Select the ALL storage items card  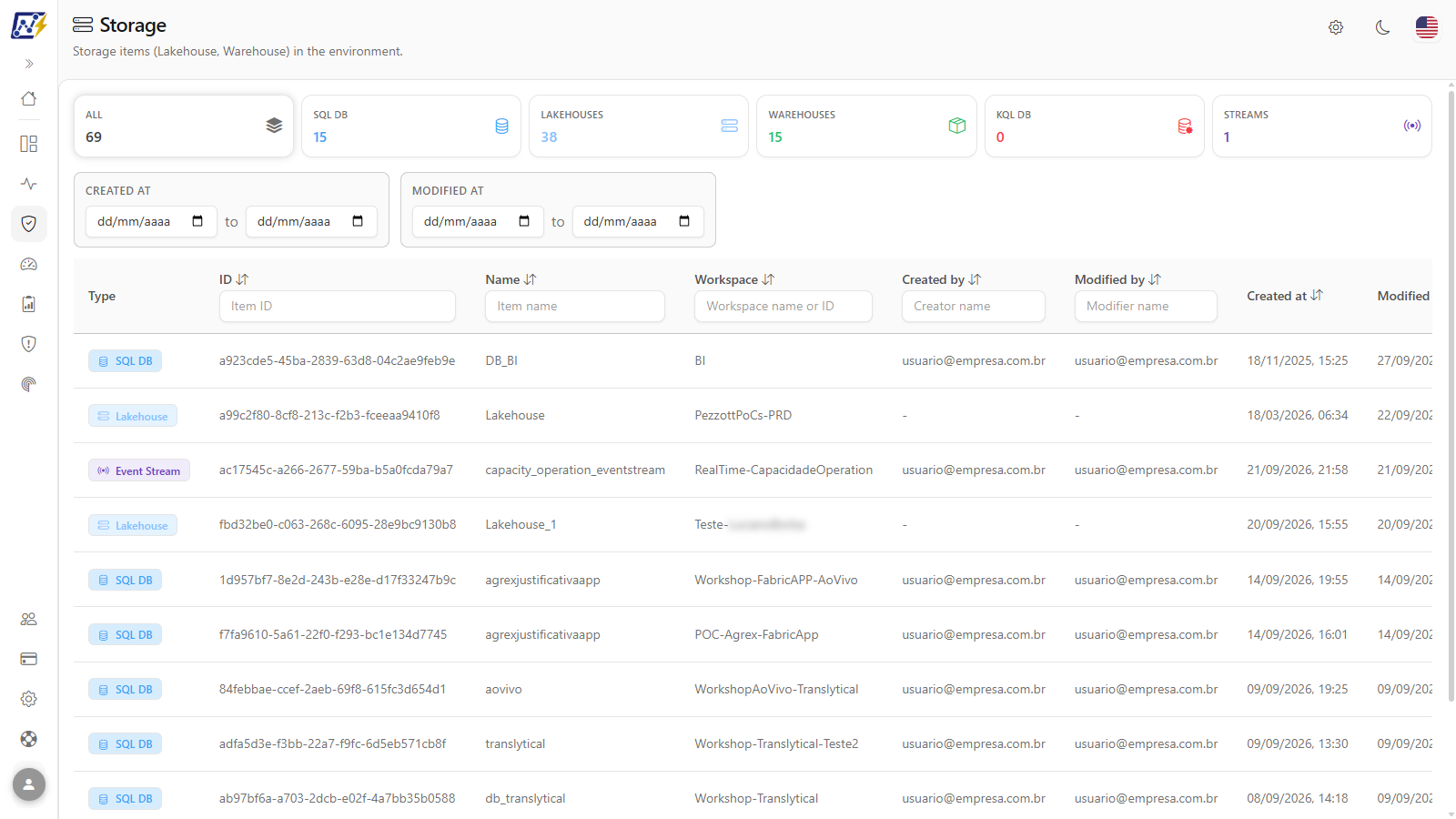click(184, 126)
